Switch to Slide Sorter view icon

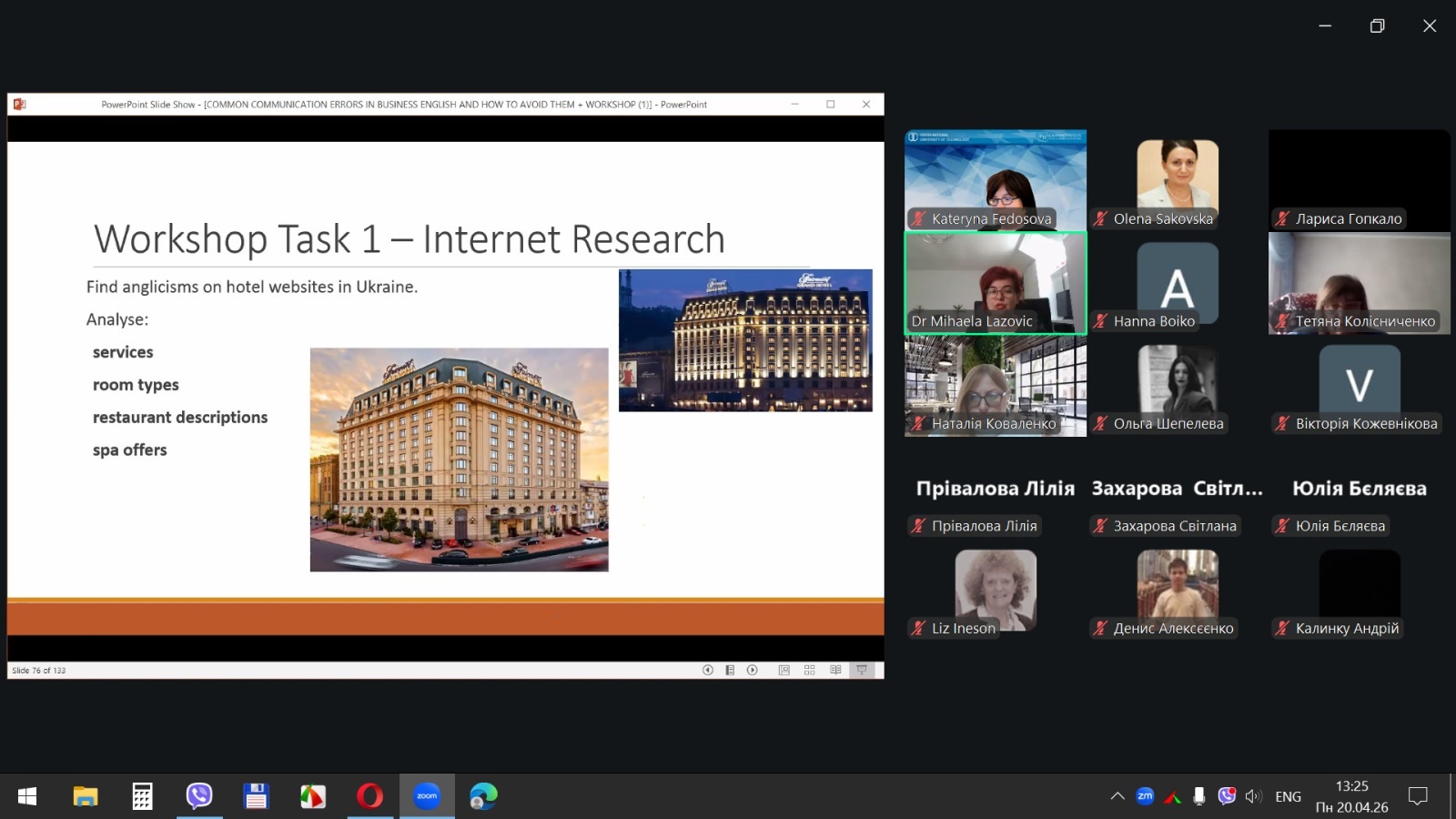pos(809,670)
